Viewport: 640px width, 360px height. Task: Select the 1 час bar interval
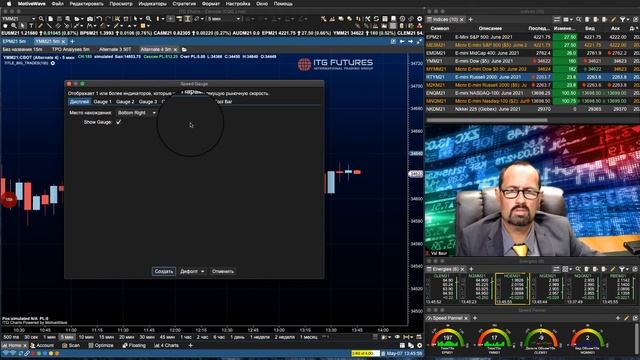pos(186,337)
